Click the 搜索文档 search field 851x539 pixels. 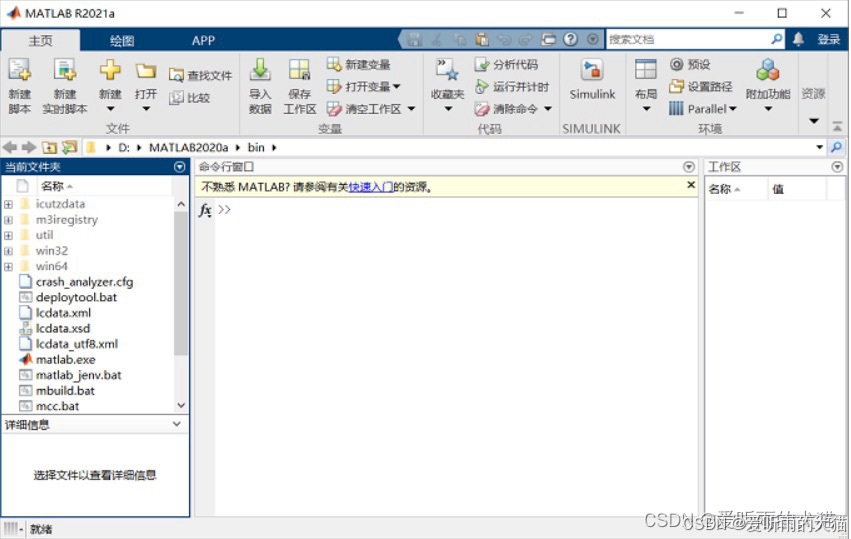click(688, 39)
